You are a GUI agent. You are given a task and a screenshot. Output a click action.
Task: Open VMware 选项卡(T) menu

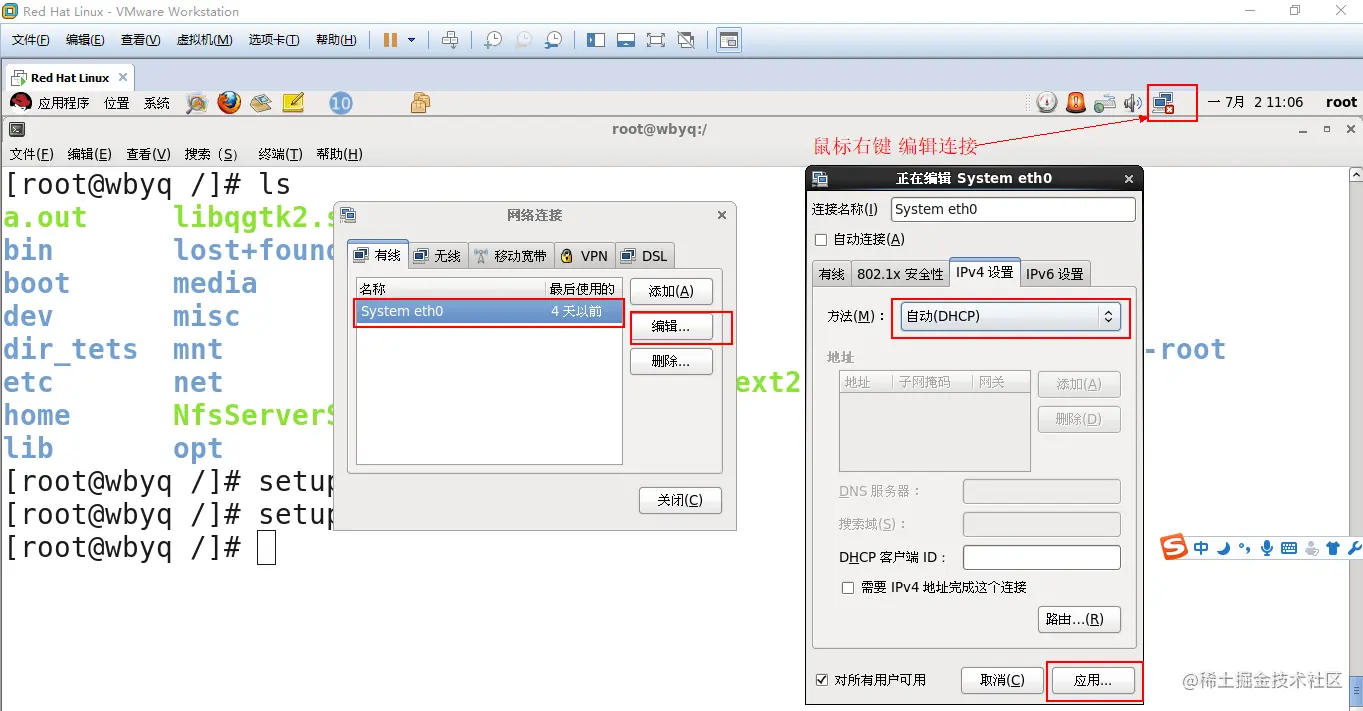[x=274, y=40]
